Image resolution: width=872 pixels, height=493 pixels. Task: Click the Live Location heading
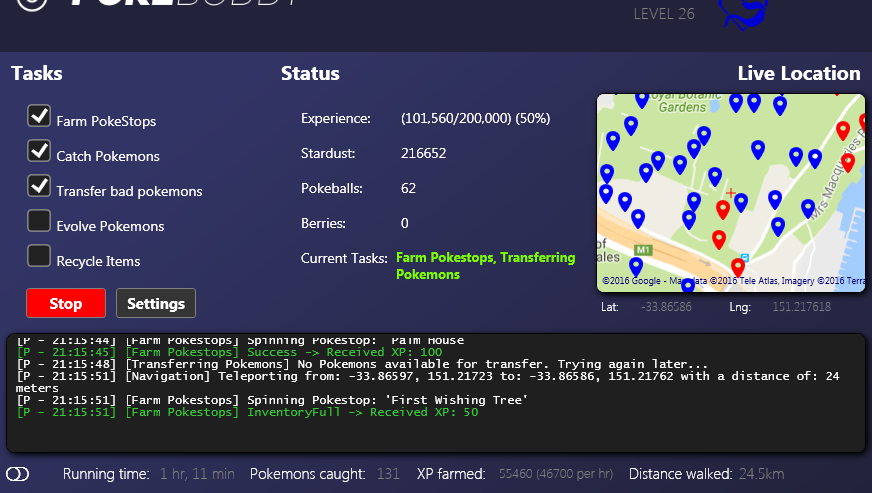(x=799, y=73)
